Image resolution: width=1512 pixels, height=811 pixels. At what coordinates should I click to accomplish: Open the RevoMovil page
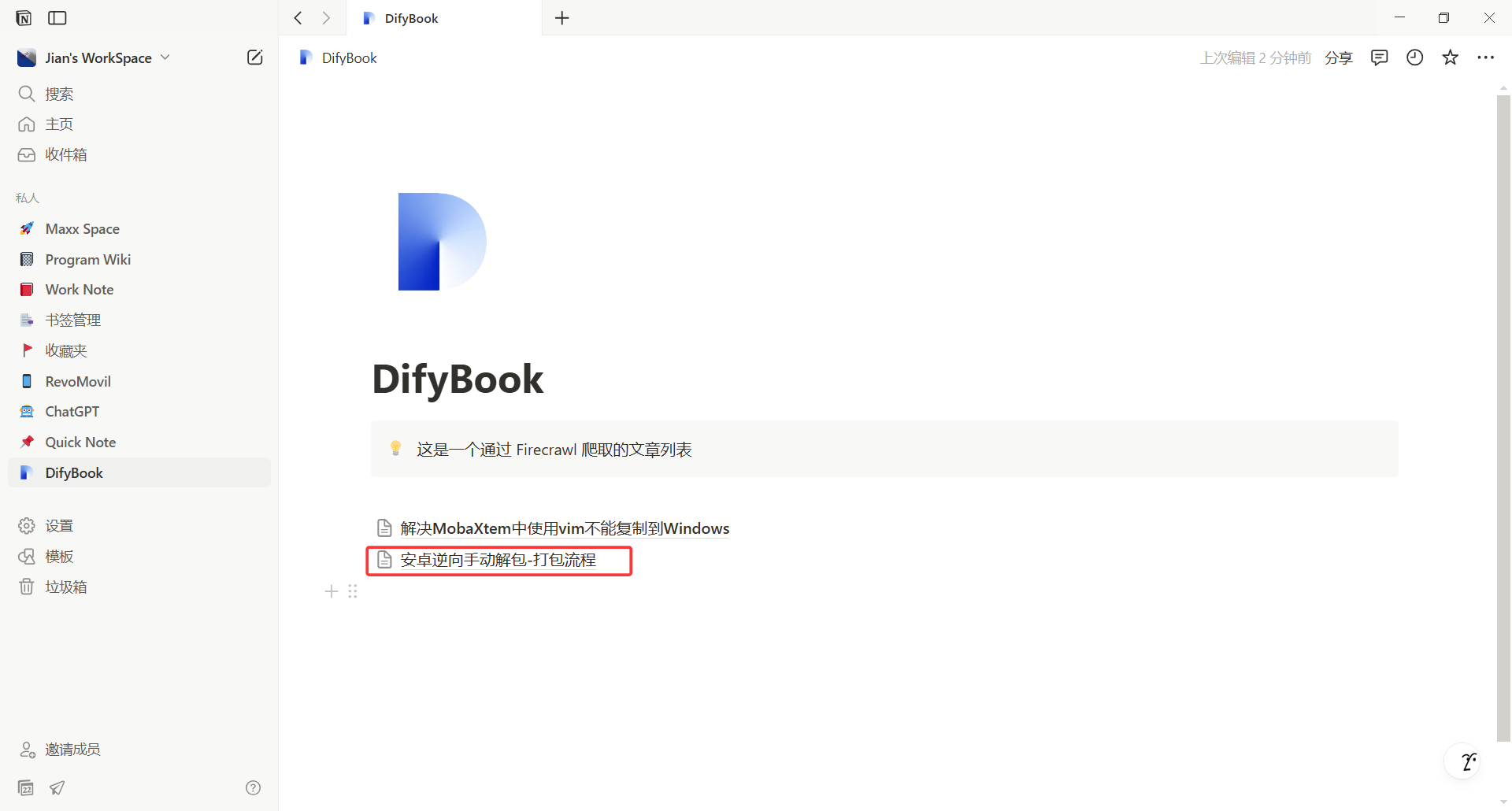click(x=139, y=381)
